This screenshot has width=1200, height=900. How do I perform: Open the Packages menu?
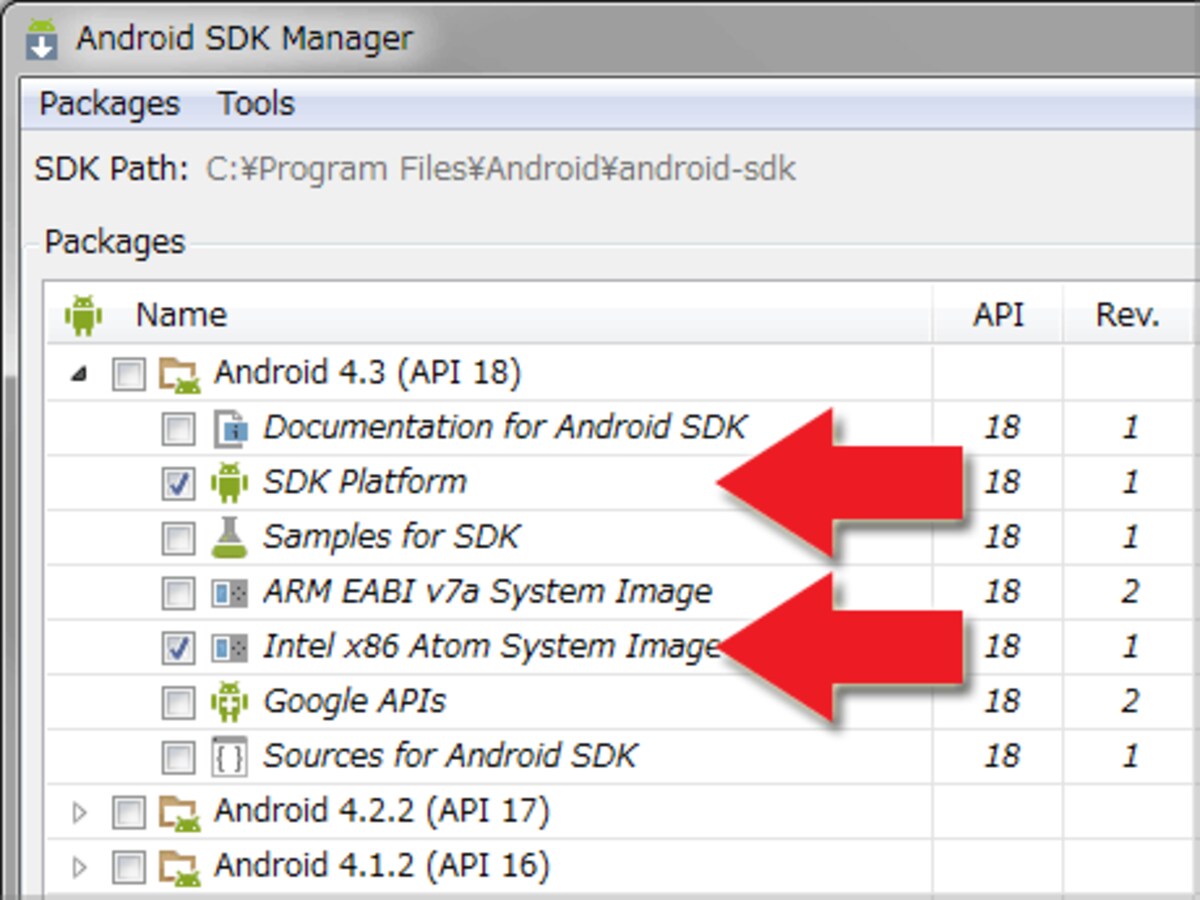pyautogui.click(x=109, y=104)
